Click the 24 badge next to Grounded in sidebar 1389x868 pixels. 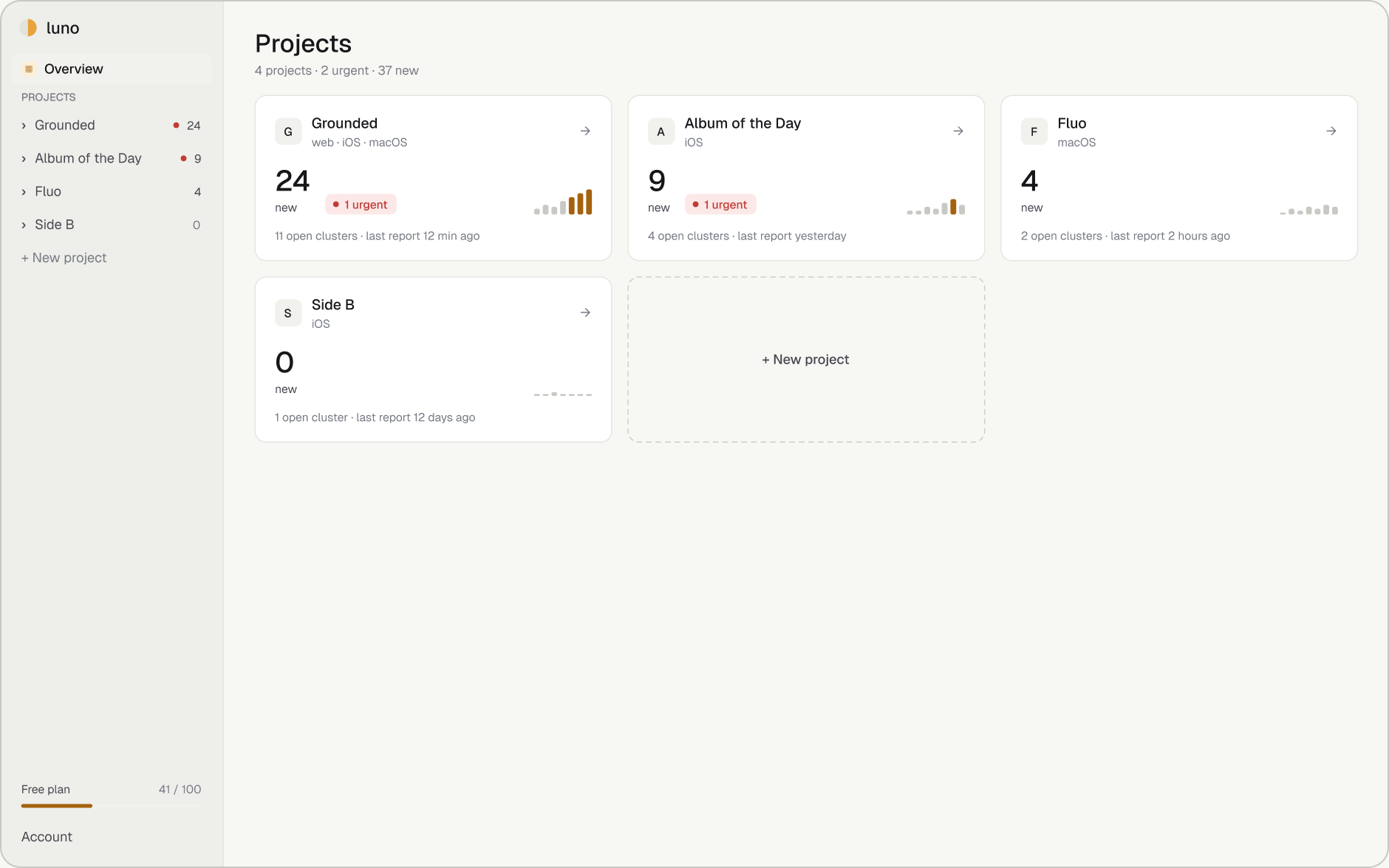(194, 126)
